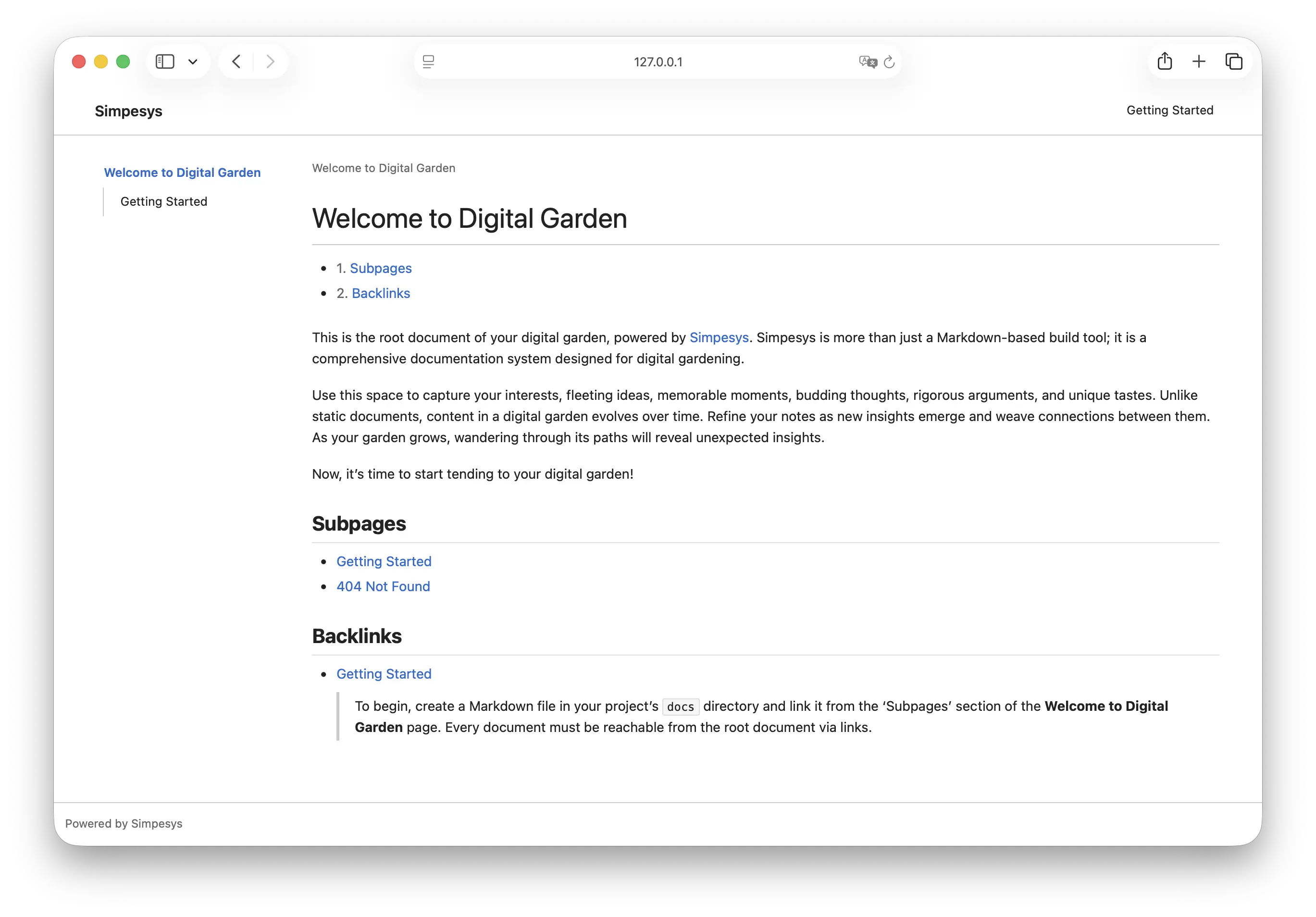Toggle the Safari sidebar
1316x917 pixels.
click(x=164, y=62)
